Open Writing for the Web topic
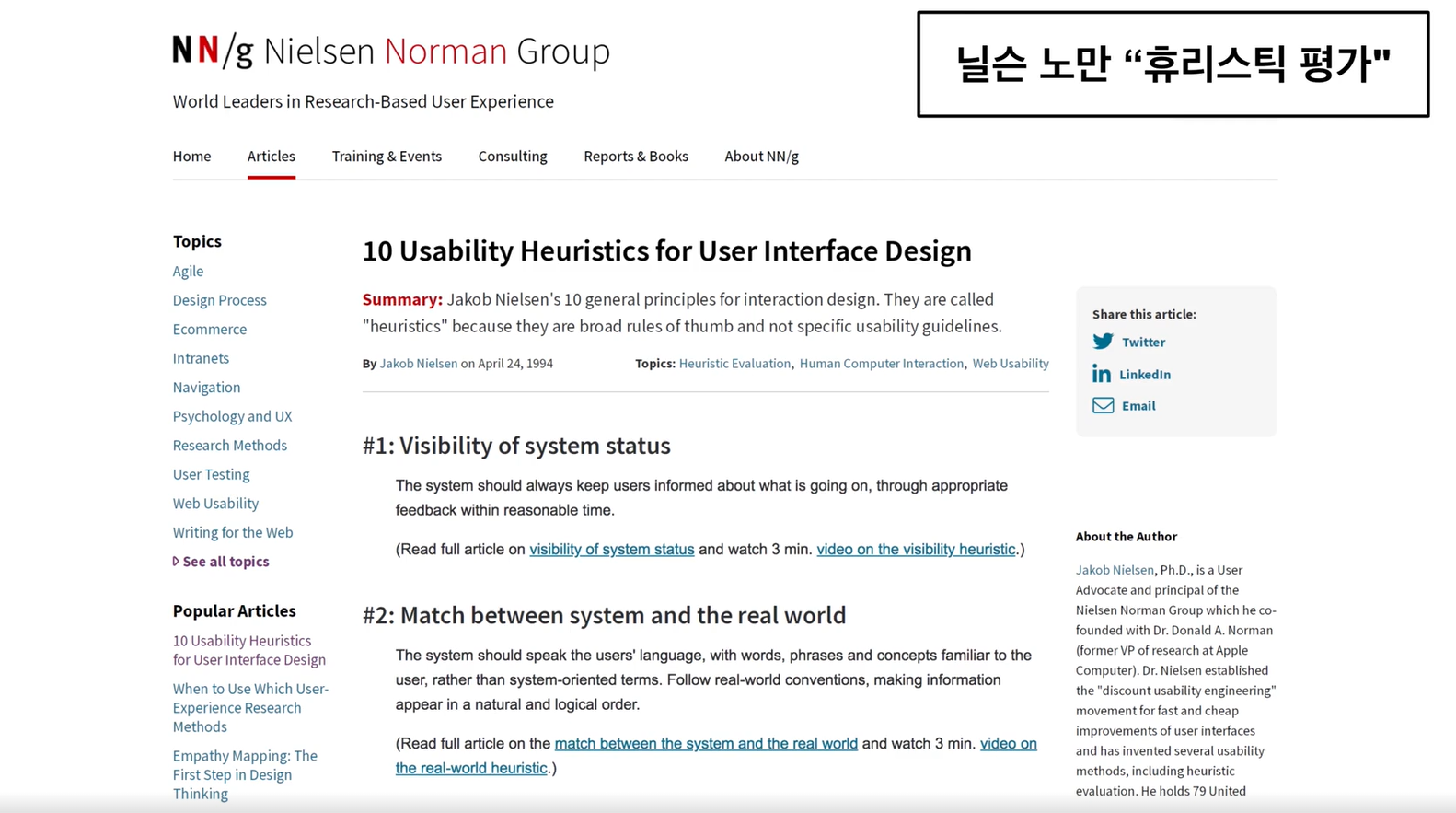 pos(233,532)
